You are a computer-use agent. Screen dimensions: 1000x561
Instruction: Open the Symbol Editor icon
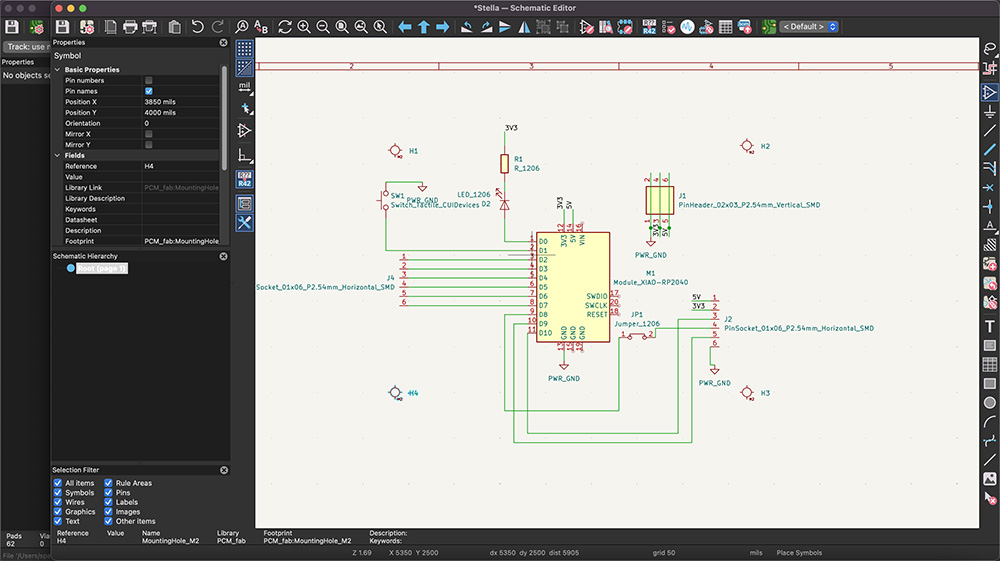point(587,27)
